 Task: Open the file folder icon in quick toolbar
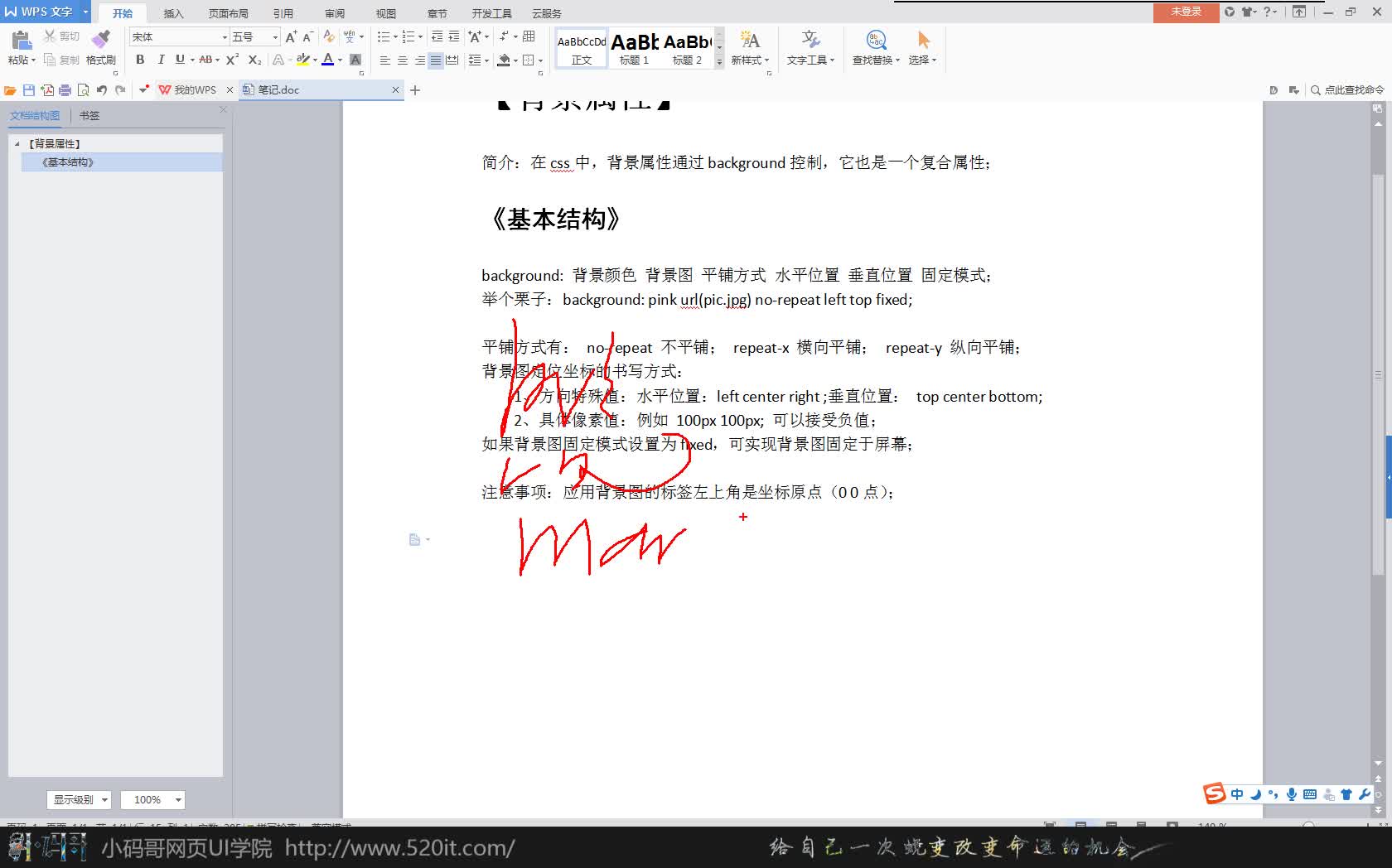point(10,90)
